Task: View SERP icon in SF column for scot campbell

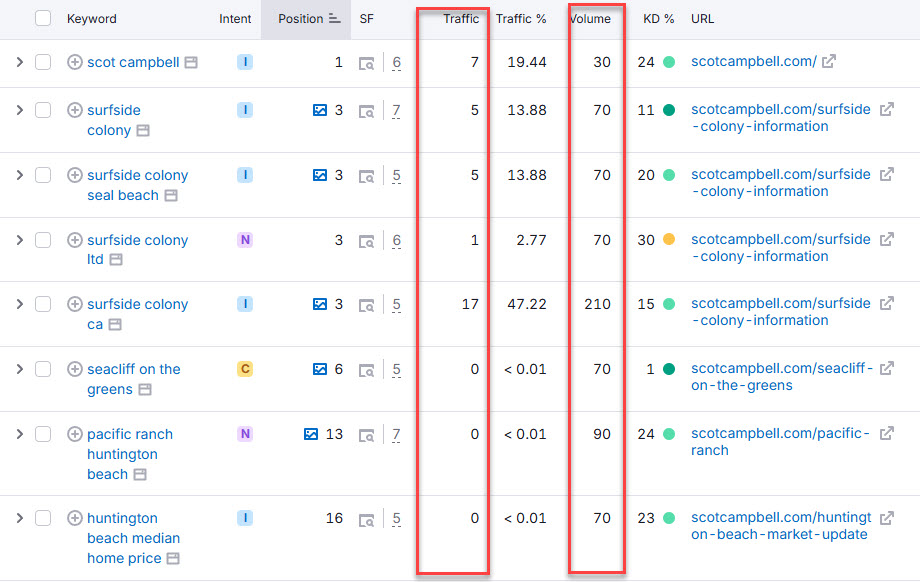Action: click(x=366, y=63)
